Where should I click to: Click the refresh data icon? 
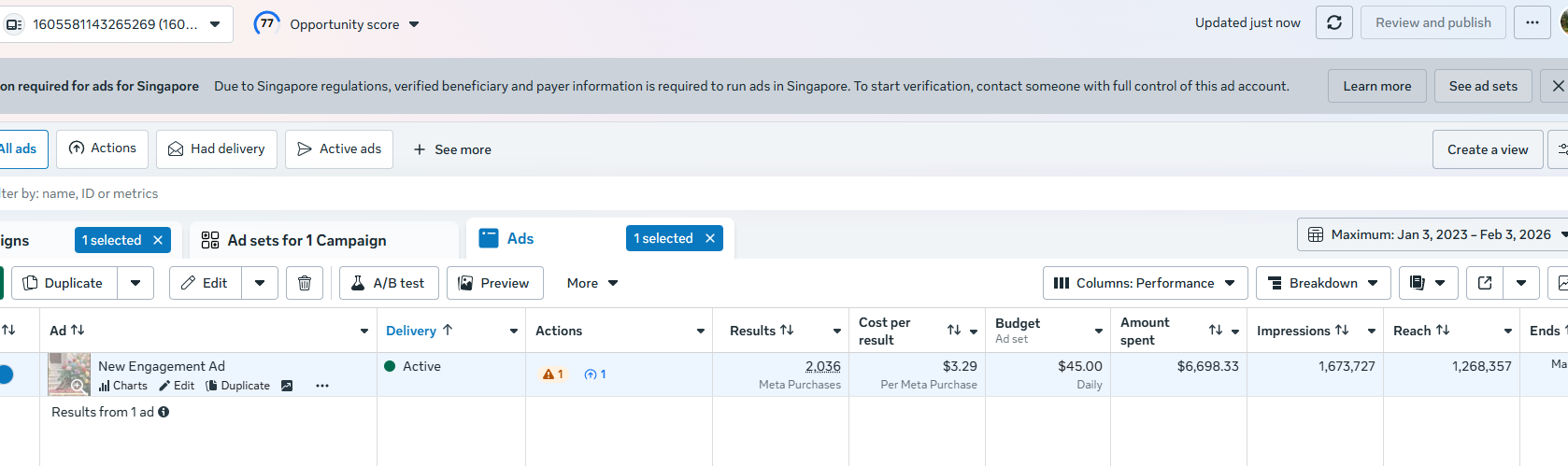[1333, 22]
